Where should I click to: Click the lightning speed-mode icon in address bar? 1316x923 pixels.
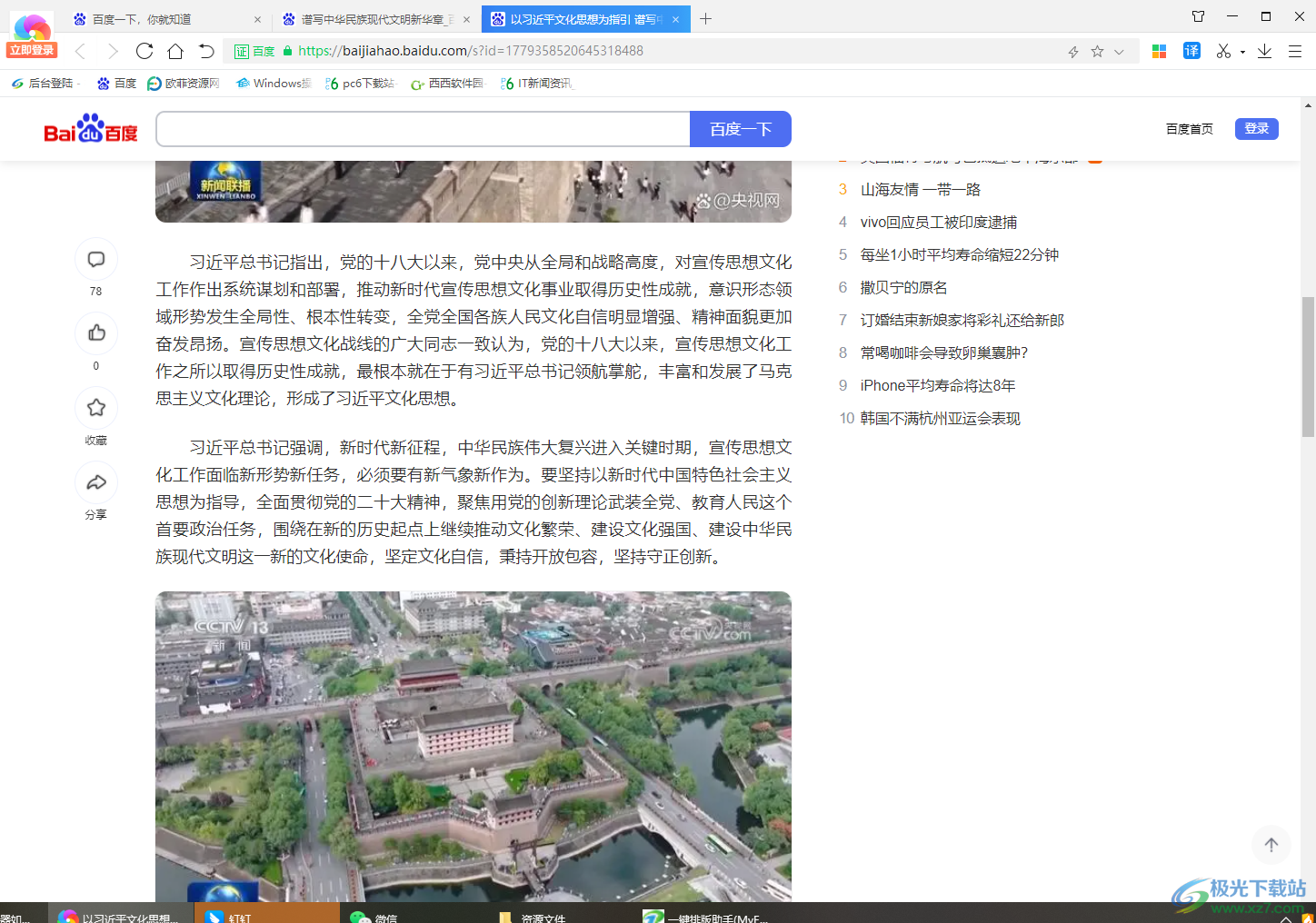point(1073,52)
